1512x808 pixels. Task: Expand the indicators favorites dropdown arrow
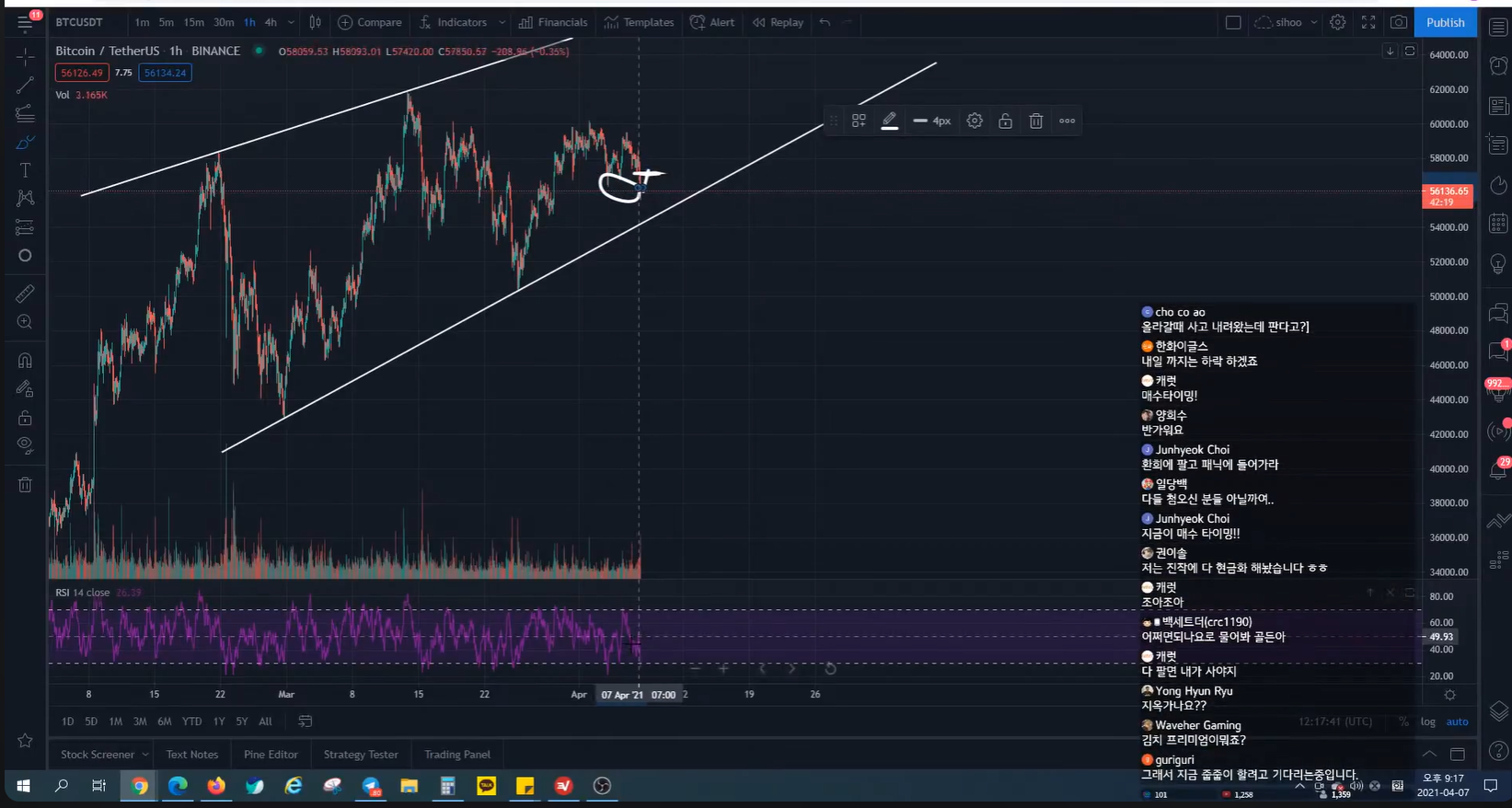pyautogui.click(x=502, y=22)
